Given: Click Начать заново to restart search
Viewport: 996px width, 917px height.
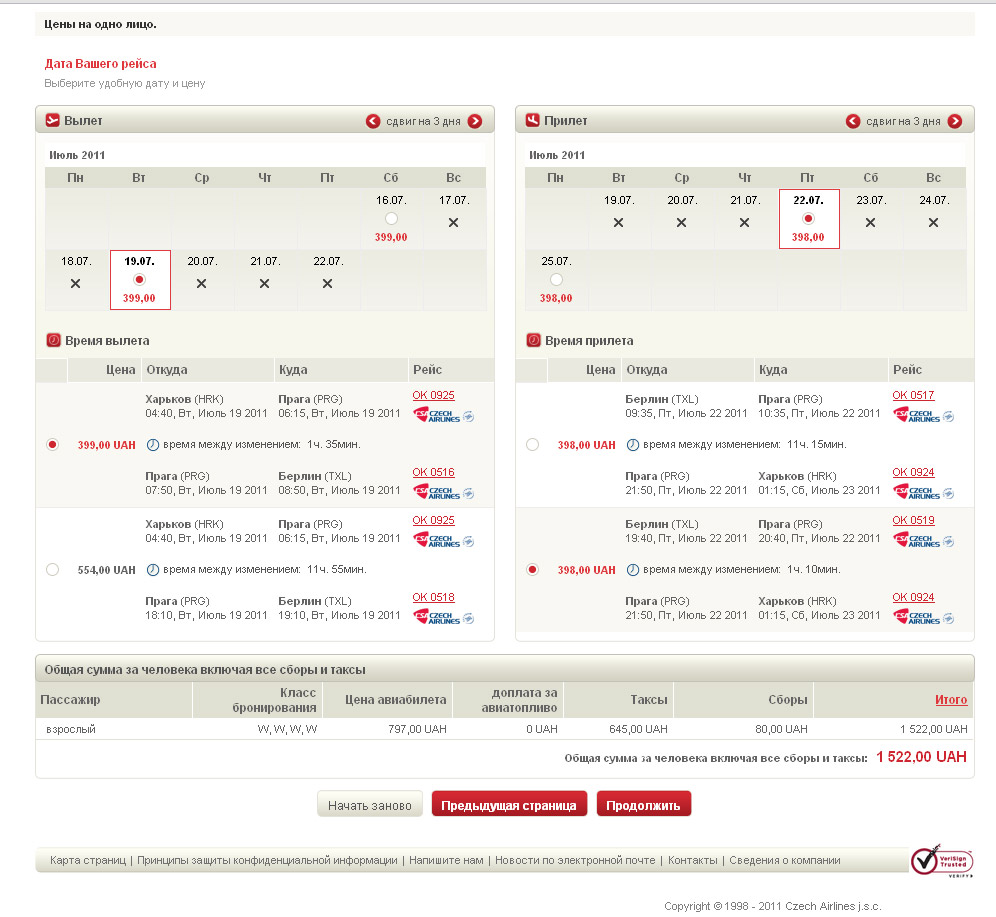Looking at the screenshot, I should [x=369, y=805].
